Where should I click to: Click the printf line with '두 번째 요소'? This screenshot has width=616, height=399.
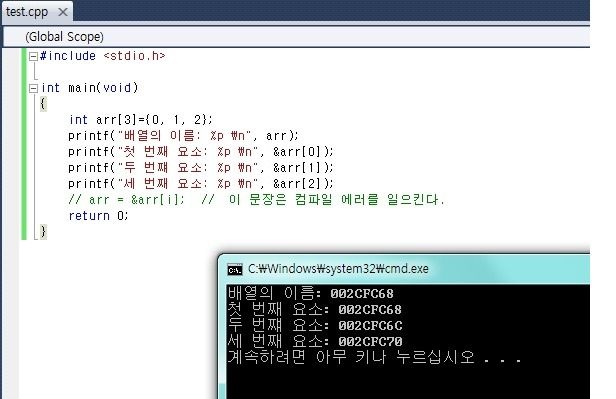(x=200, y=168)
